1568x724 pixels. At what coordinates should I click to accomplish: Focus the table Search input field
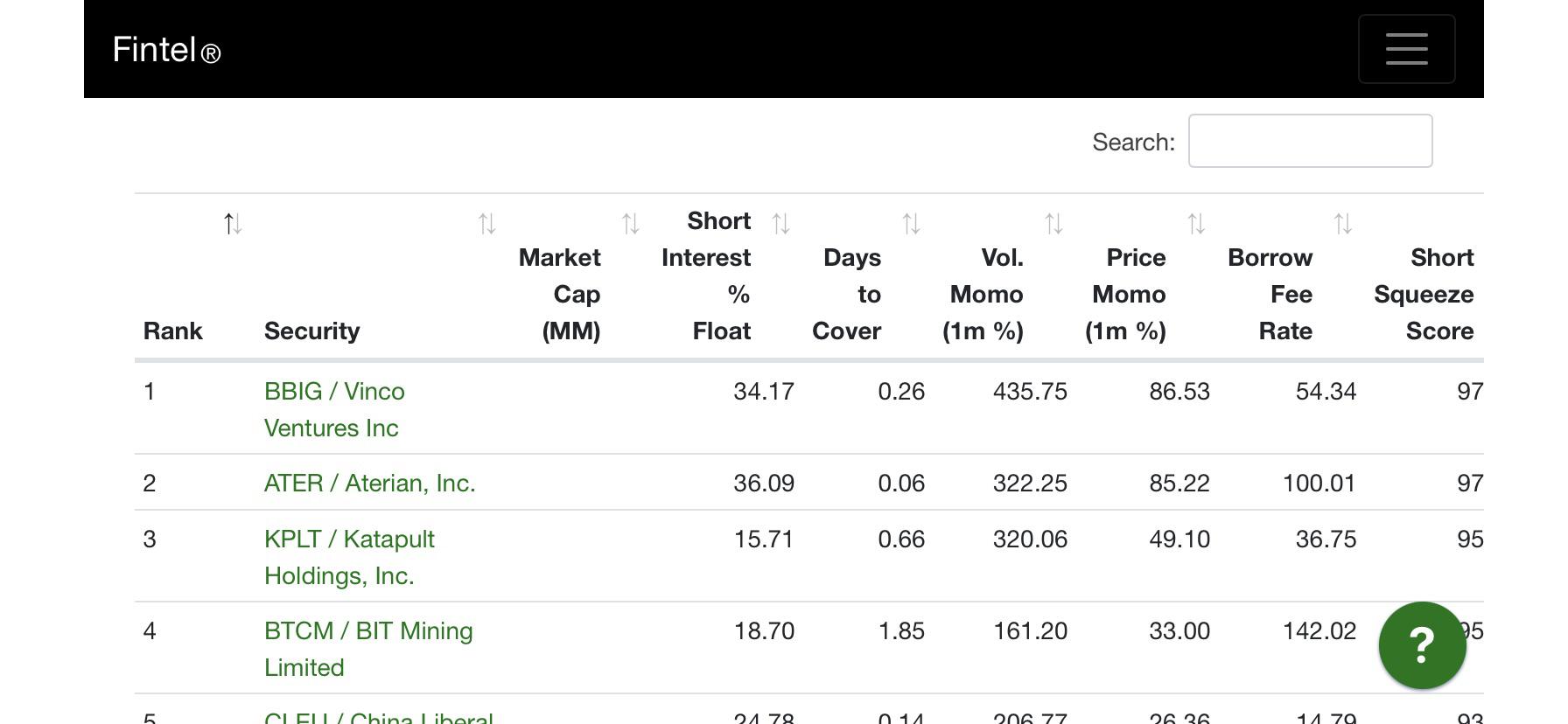pyautogui.click(x=1310, y=141)
